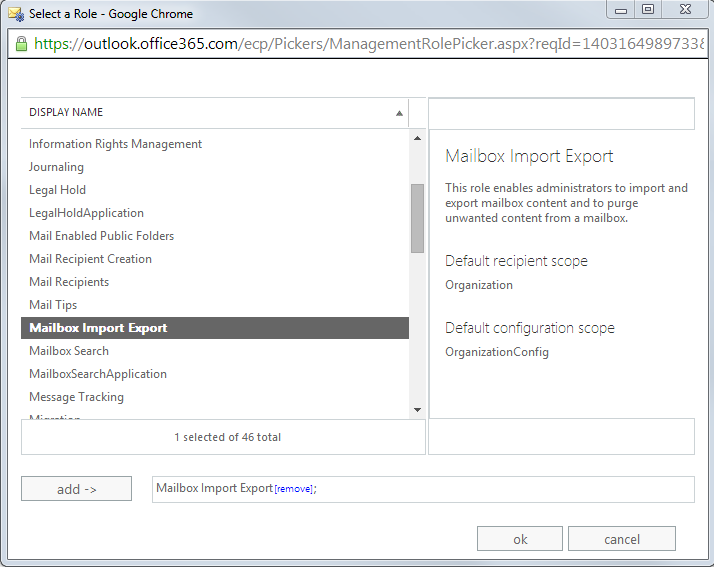Select the Mail Recipient Creation role
Screen dimensions: 714x567
pyautogui.click(x=215, y=259)
